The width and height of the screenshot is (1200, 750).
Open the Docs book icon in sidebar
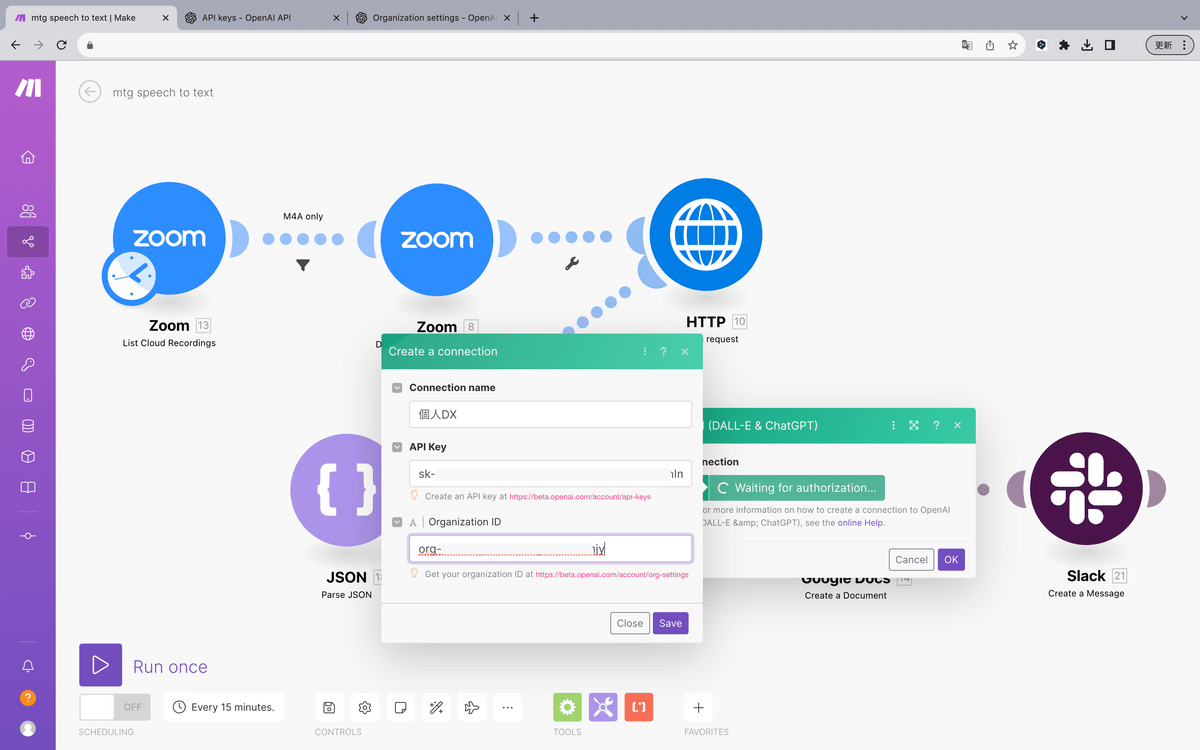[x=28, y=488]
